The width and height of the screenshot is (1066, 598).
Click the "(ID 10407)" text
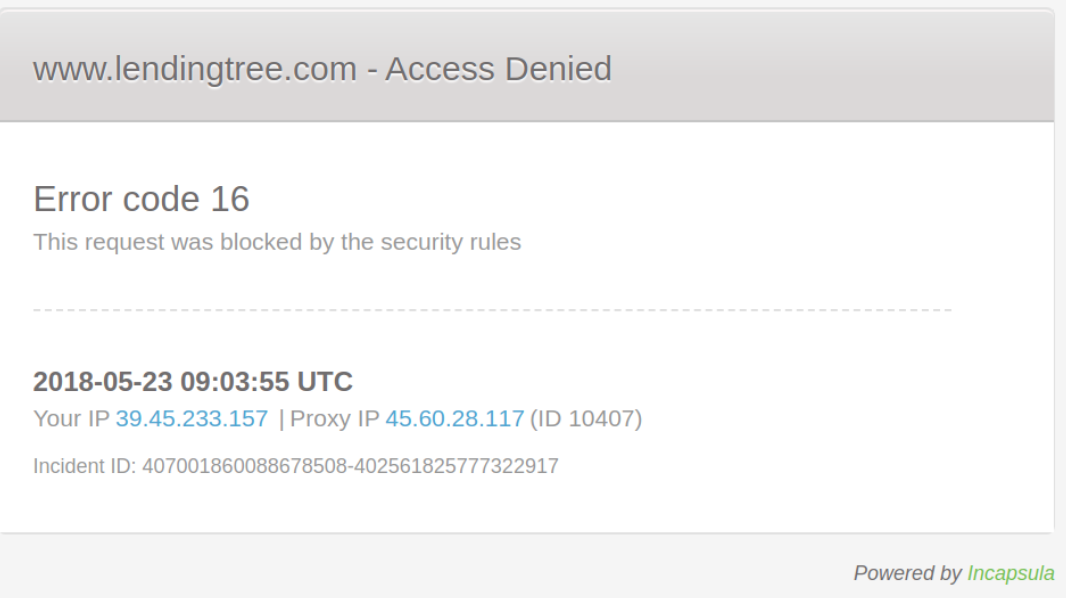(x=585, y=419)
